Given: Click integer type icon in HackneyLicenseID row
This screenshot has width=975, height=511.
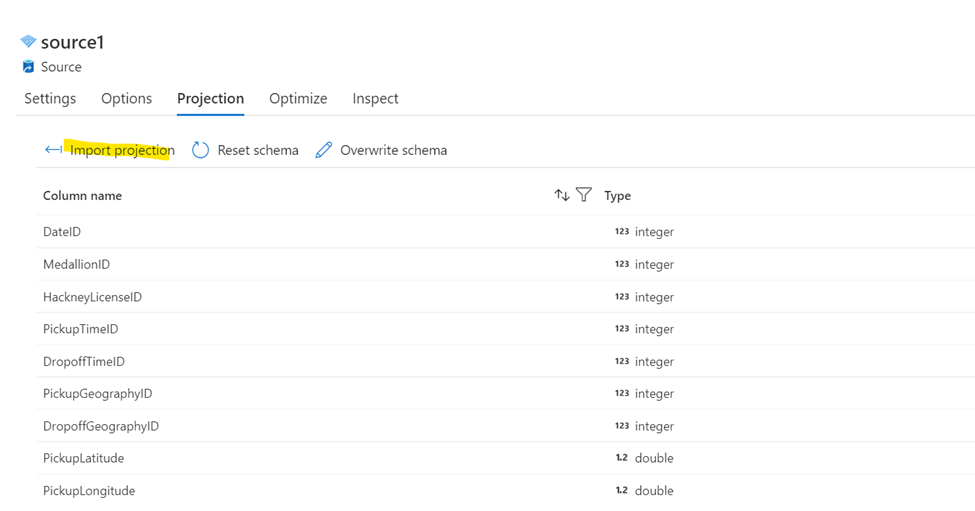Looking at the screenshot, I should pyautogui.click(x=622, y=297).
